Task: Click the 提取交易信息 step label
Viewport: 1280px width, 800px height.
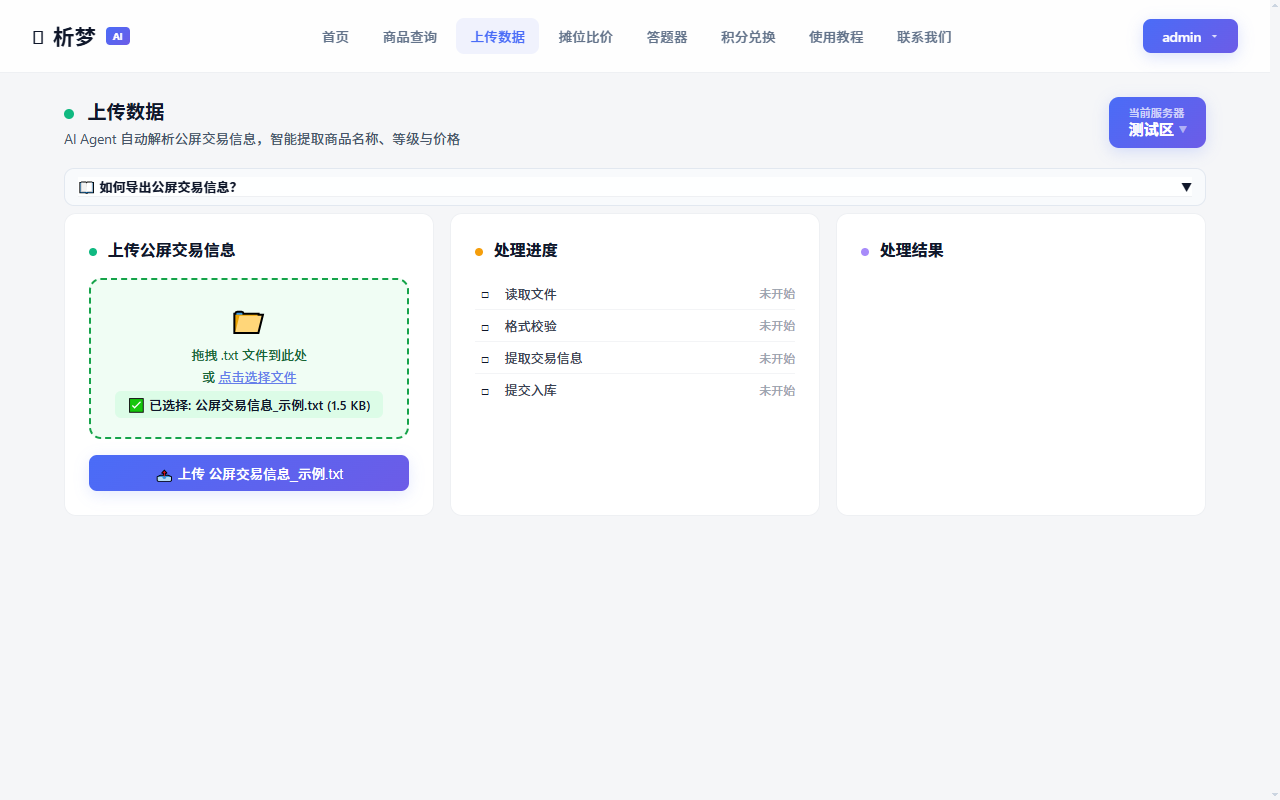Action: click(x=544, y=358)
